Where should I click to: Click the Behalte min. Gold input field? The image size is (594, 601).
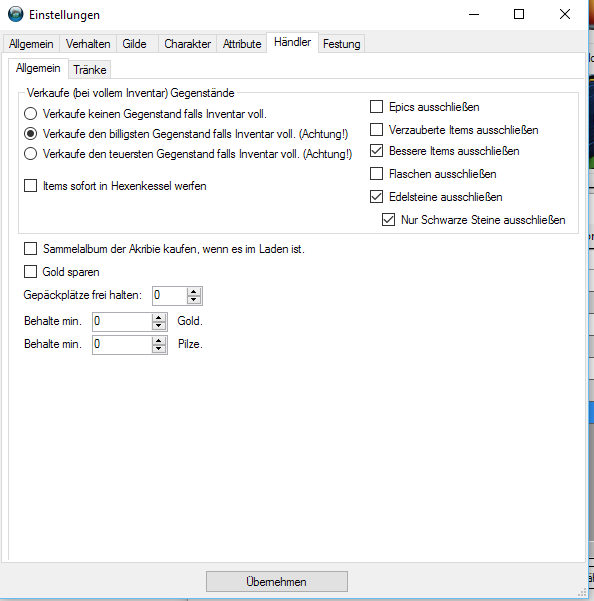tap(123, 321)
